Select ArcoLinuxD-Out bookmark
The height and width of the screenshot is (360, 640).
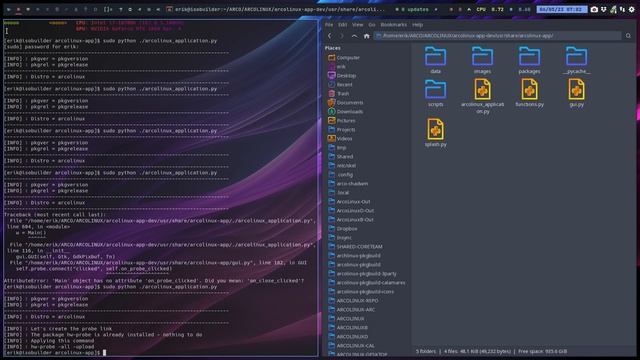351,210
